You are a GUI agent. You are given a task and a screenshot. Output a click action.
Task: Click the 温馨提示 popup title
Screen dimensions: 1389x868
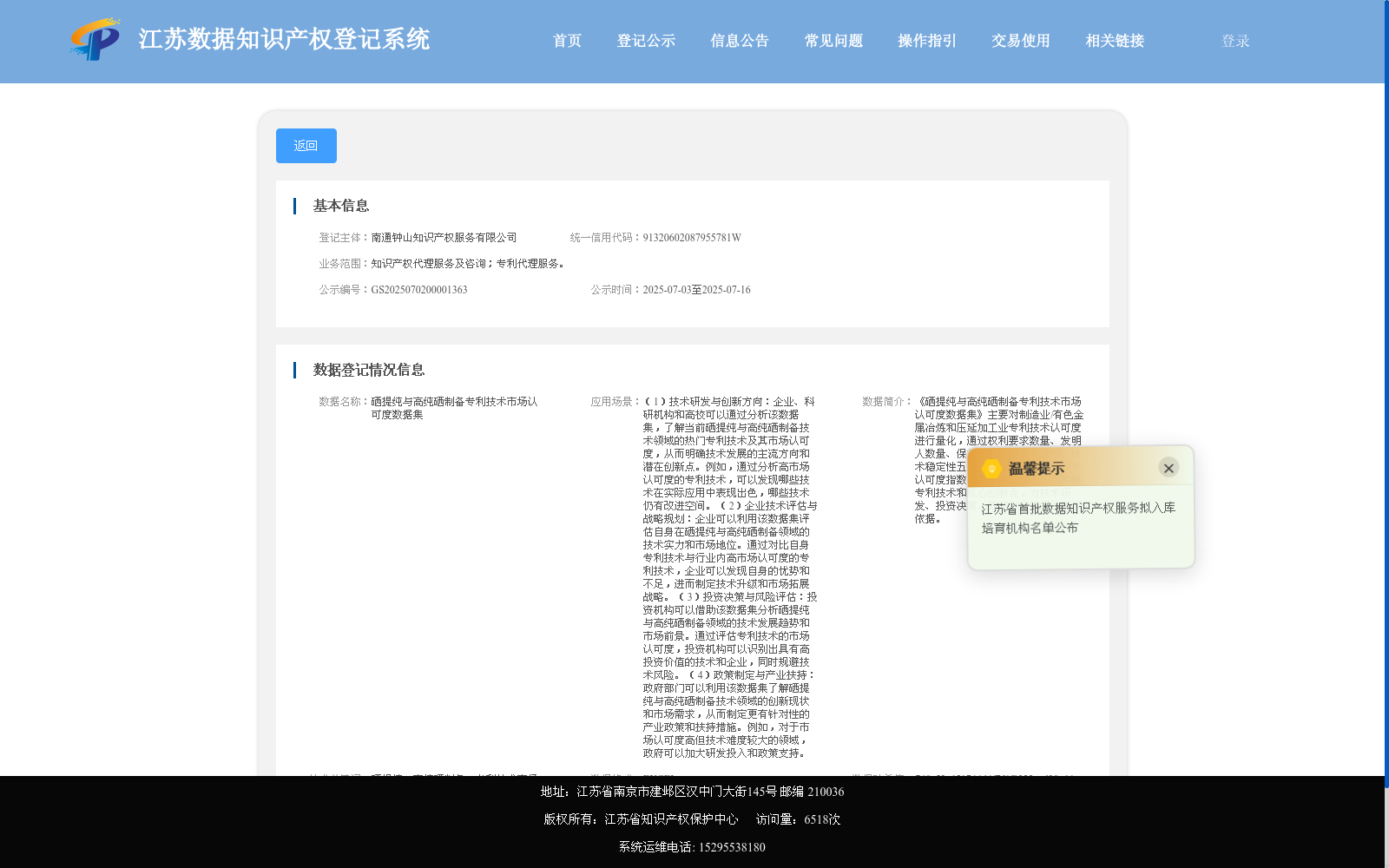(1037, 469)
